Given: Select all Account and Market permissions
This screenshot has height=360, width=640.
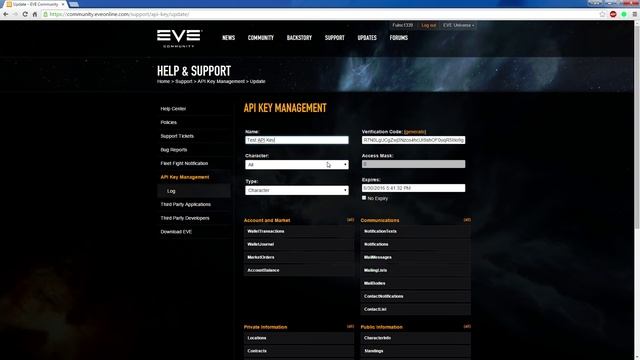Looking at the screenshot, I should [x=350, y=220].
